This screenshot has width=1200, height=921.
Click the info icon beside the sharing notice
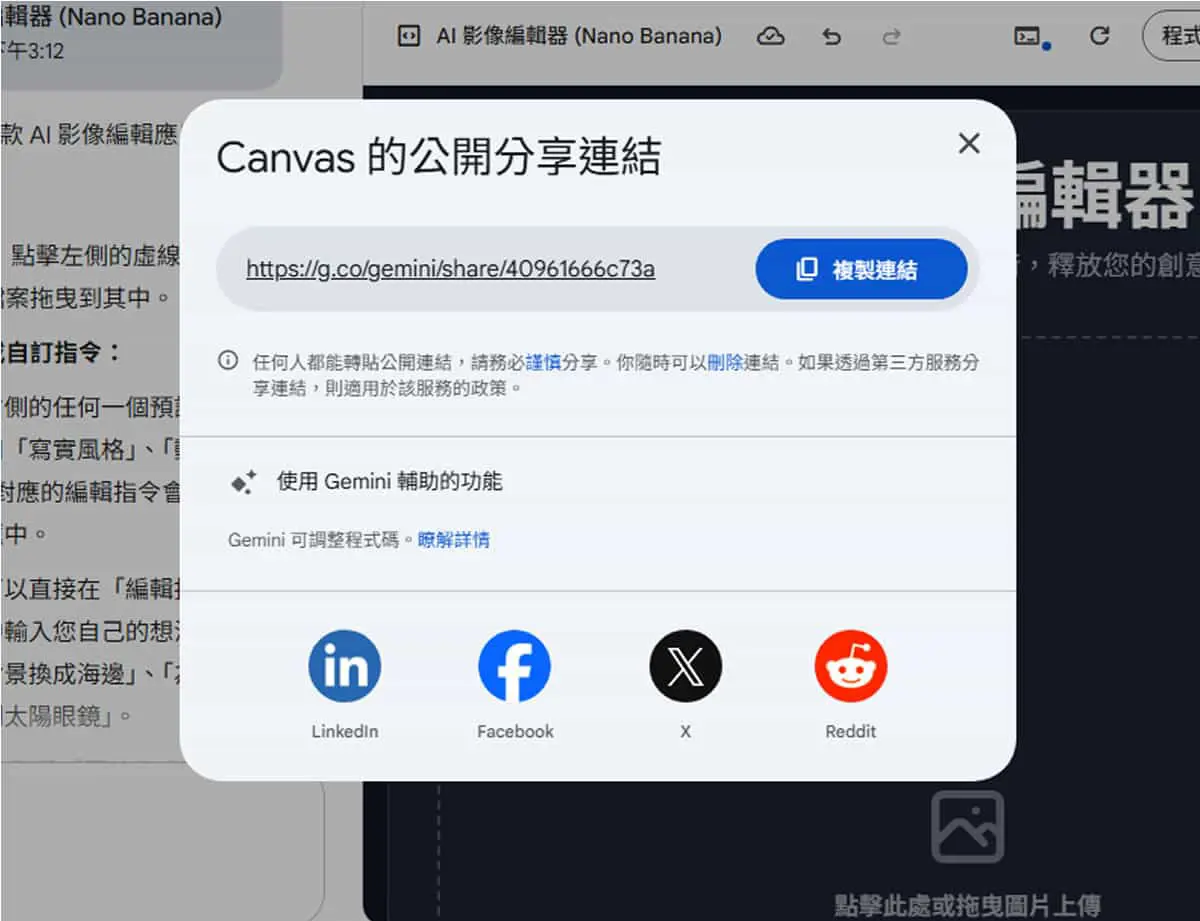click(x=228, y=361)
